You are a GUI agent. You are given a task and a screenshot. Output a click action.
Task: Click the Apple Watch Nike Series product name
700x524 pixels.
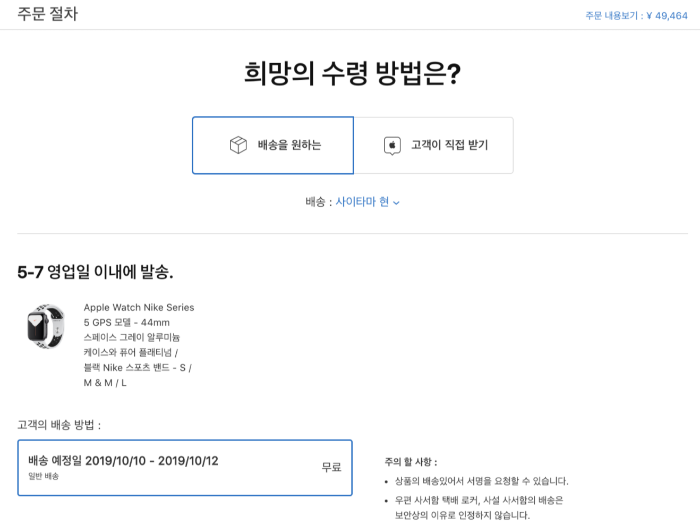click(139, 307)
